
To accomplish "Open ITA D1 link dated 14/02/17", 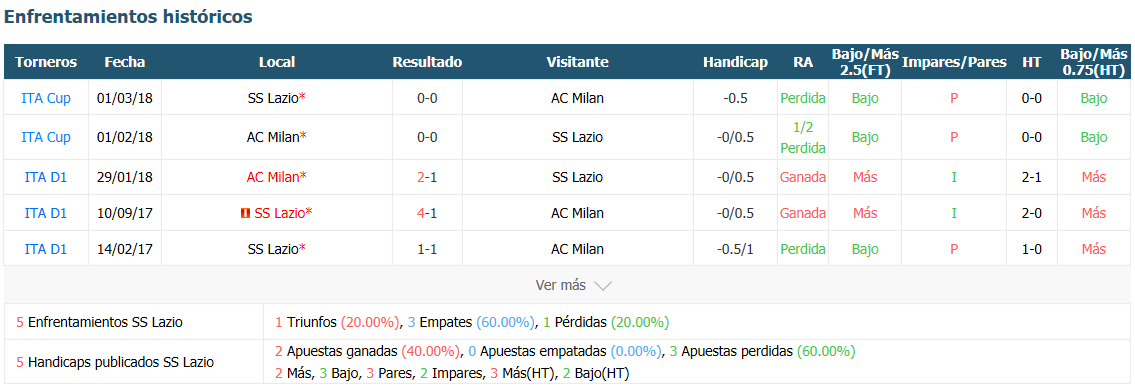I will click(46, 249).
